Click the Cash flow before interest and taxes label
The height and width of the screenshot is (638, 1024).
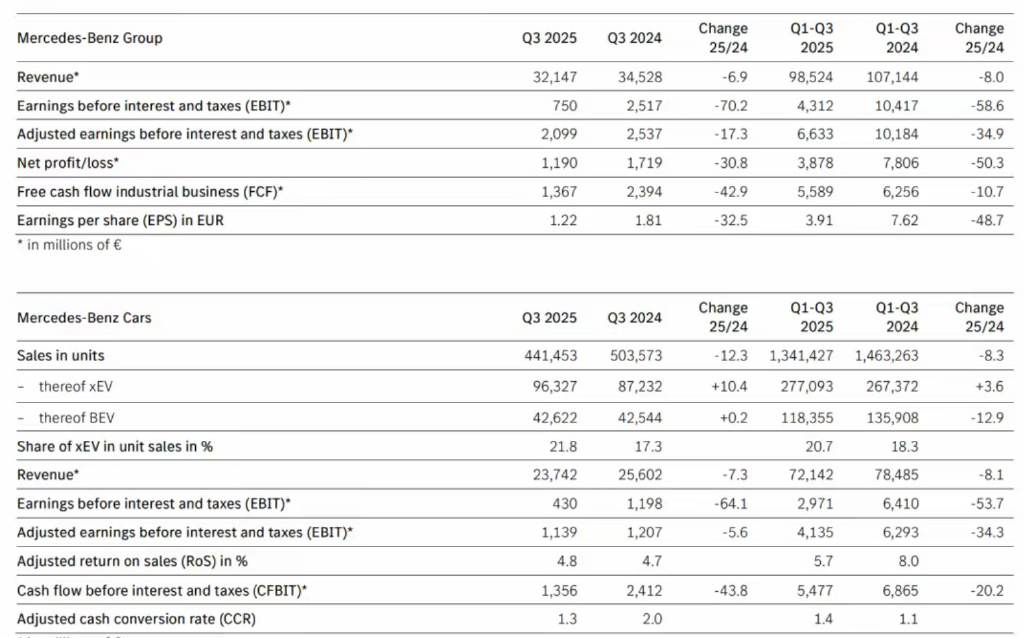click(162, 591)
